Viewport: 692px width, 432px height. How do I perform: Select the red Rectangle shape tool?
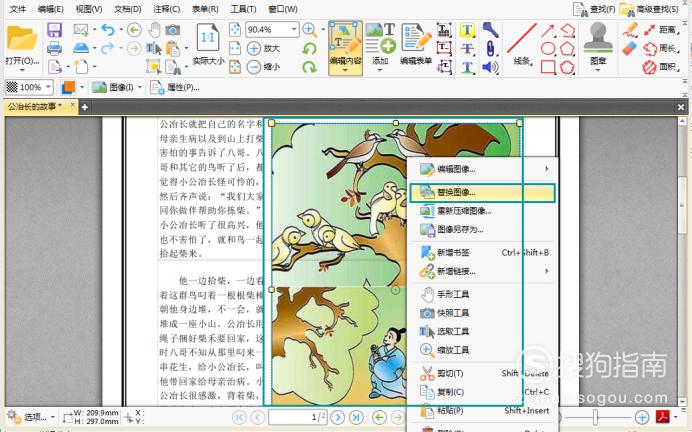(x=548, y=67)
